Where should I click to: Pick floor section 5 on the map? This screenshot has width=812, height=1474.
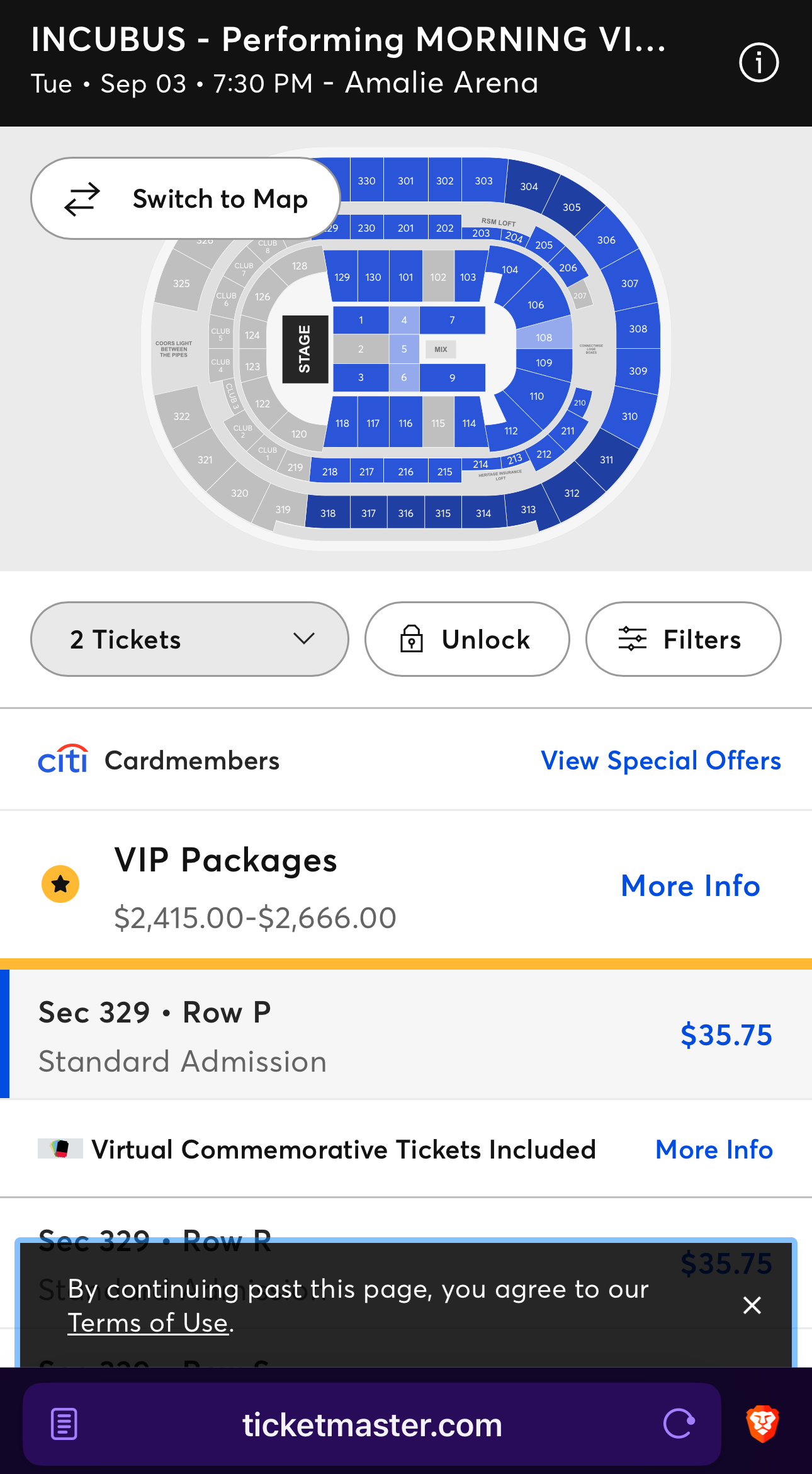[404, 349]
